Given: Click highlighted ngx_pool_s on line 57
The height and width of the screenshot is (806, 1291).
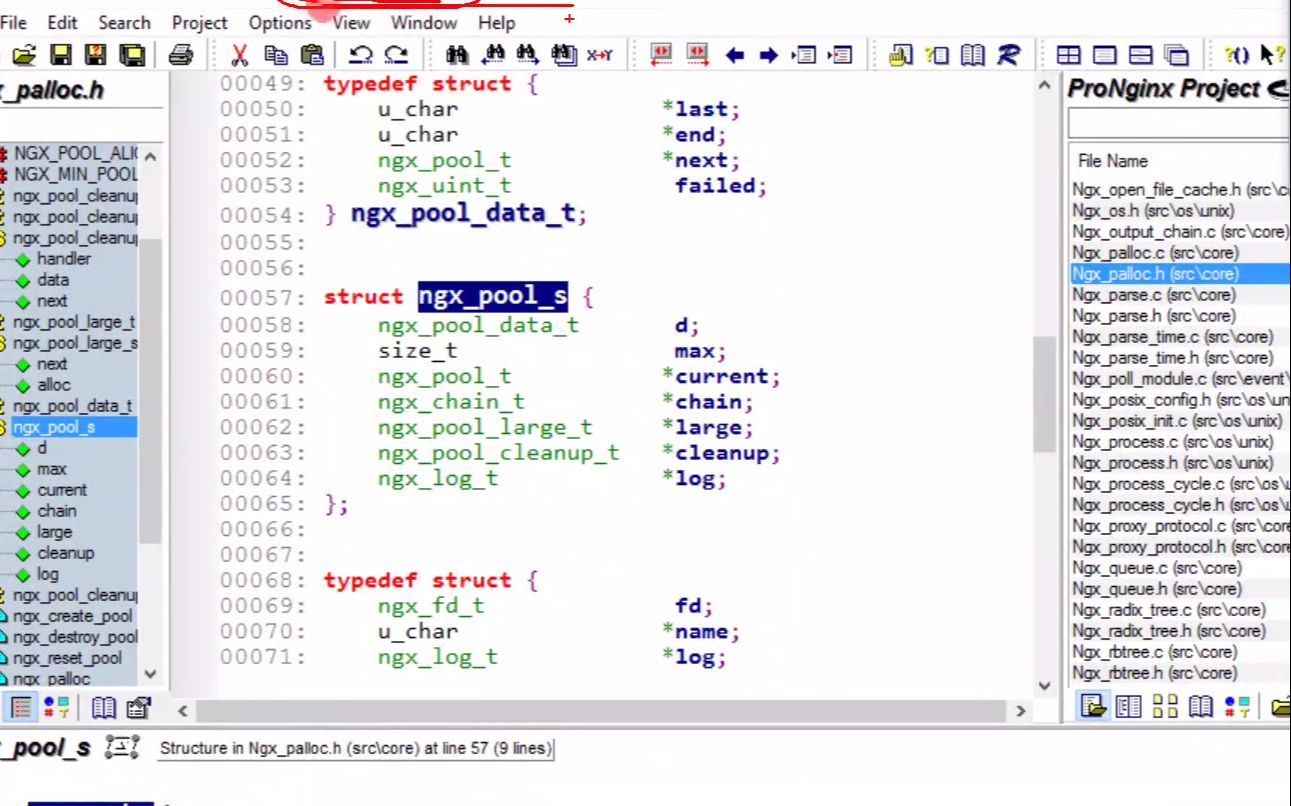Looking at the screenshot, I should [492, 296].
